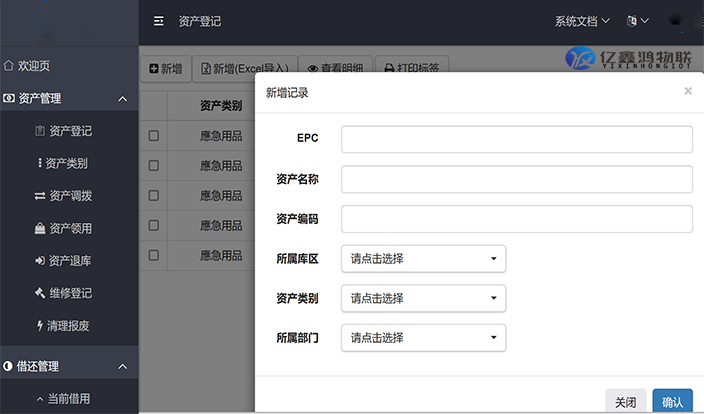
Task: Open 当前借用 in the sidebar
Action: (69, 398)
